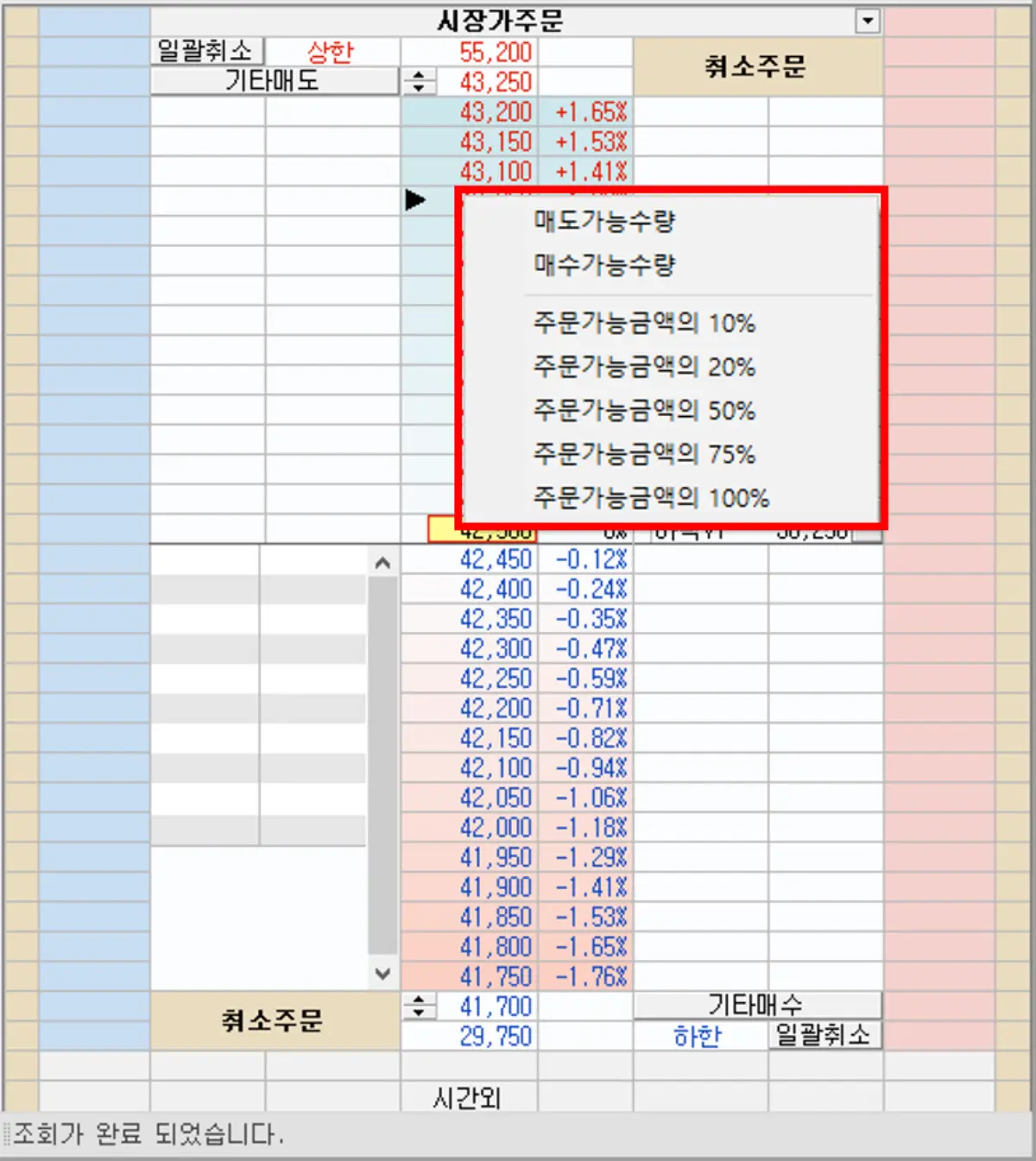Choose 주문가능금액의 75% option
The image size is (1036, 1161).
[x=643, y=455]
